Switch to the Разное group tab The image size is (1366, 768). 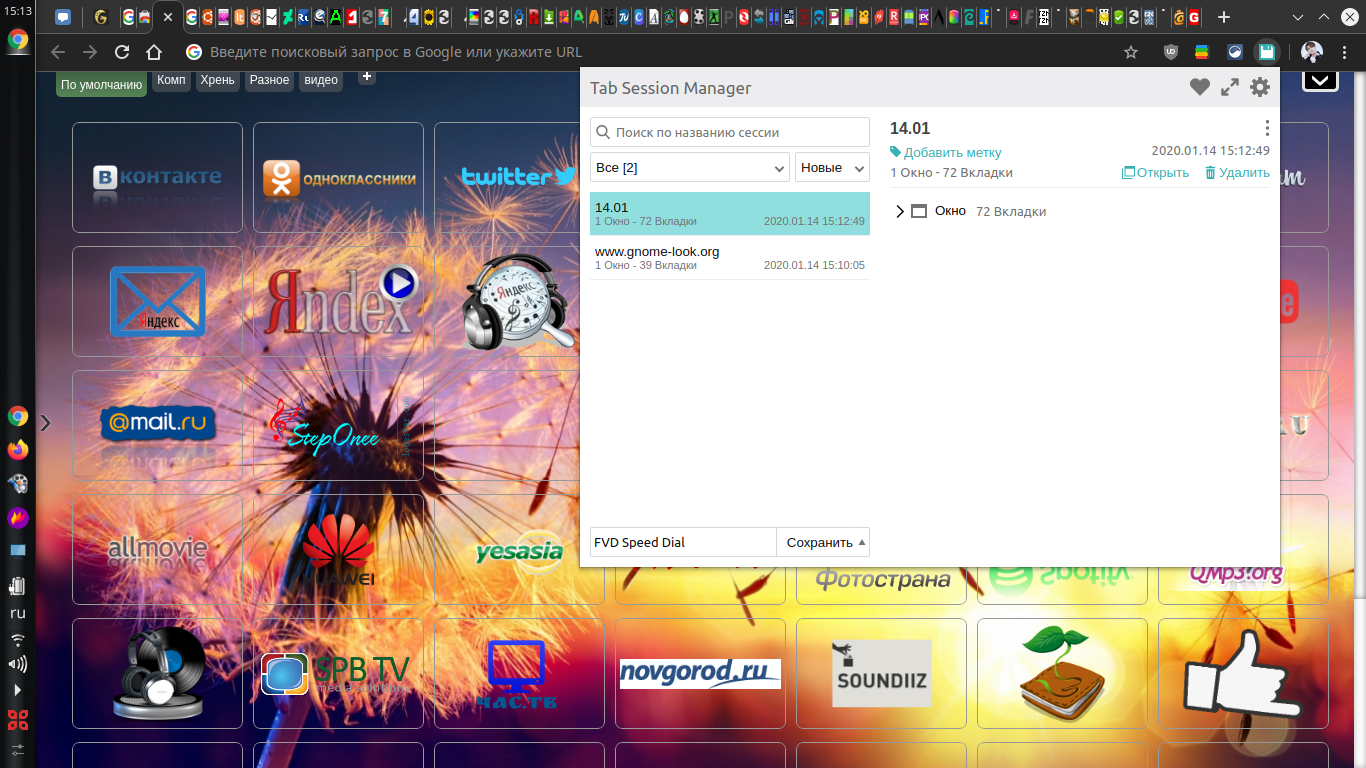pos(269,80)
